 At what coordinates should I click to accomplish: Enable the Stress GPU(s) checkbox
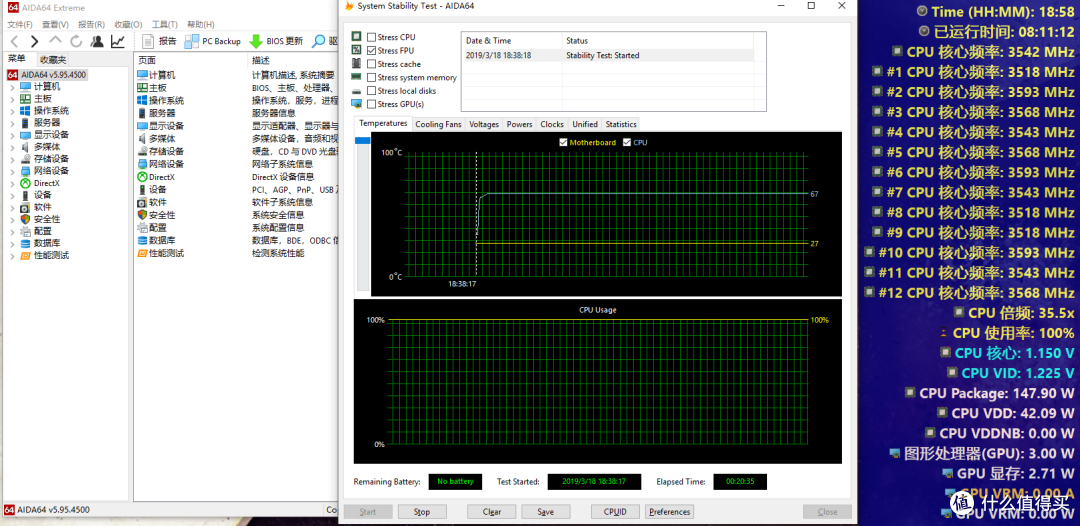pyautogui.click(x=372, y=104)
